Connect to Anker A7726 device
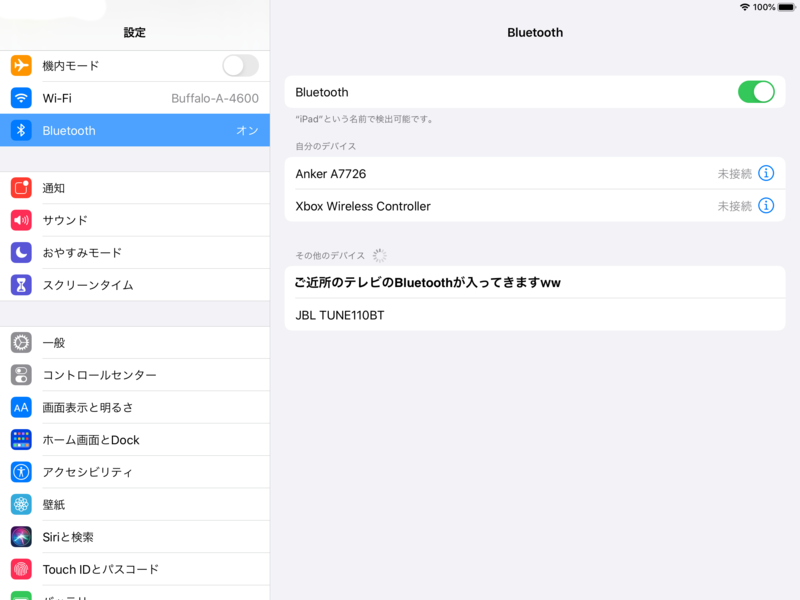This screenshot has width=800, height=600. tap(535, 173)
